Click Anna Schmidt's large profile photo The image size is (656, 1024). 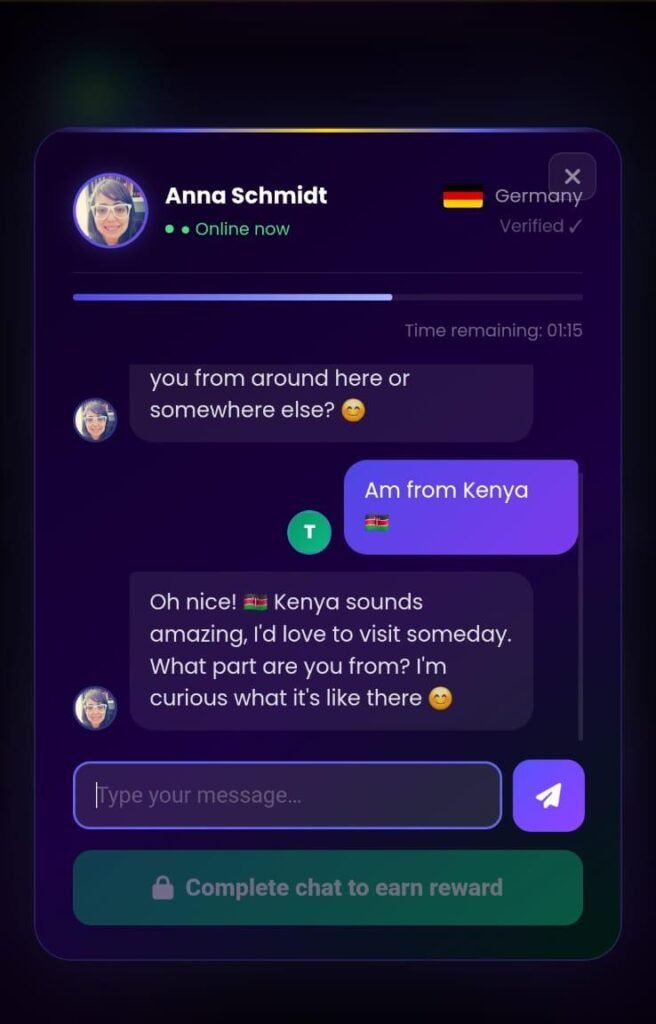click(x=110, y=210)
